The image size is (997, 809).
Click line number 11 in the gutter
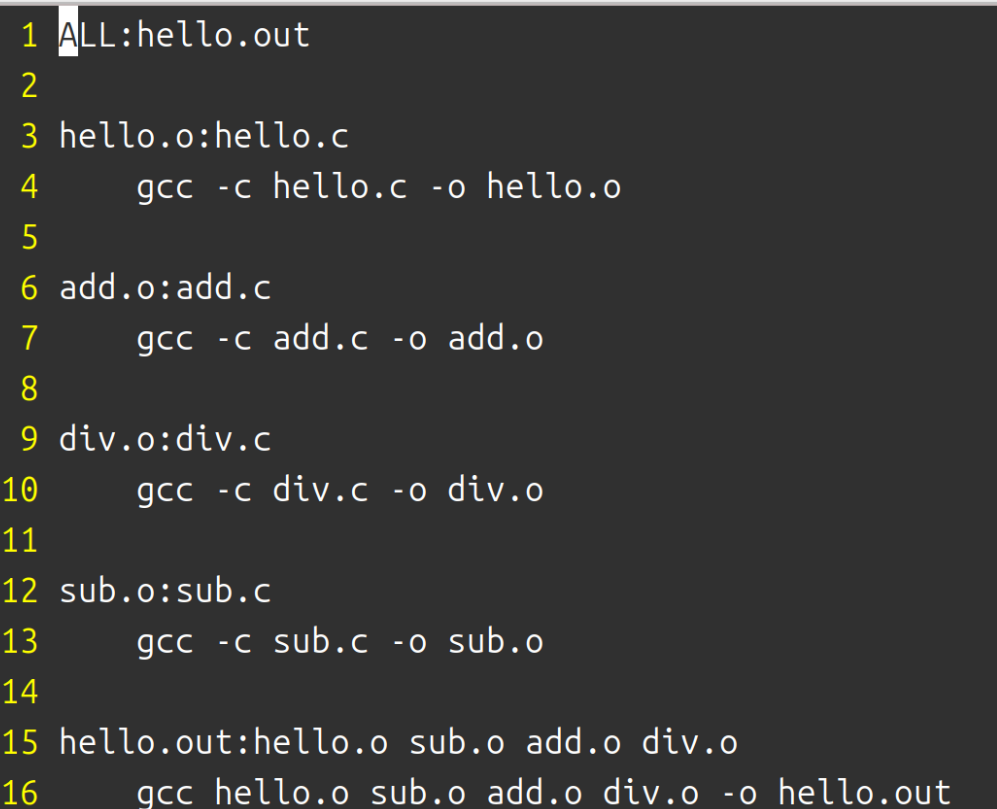[21, 541]
